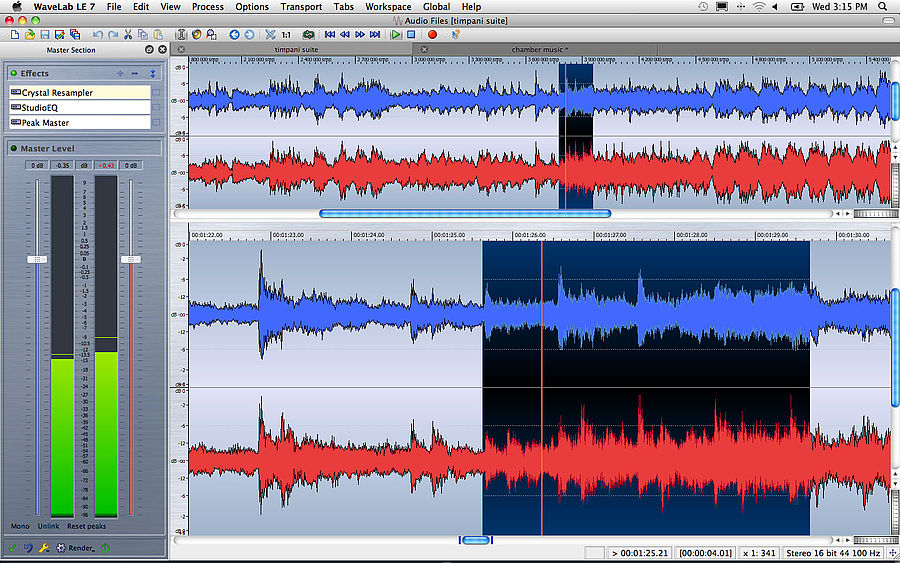Screen dimensions: 900x563
Task: Open the File menu
Action: 114,6
